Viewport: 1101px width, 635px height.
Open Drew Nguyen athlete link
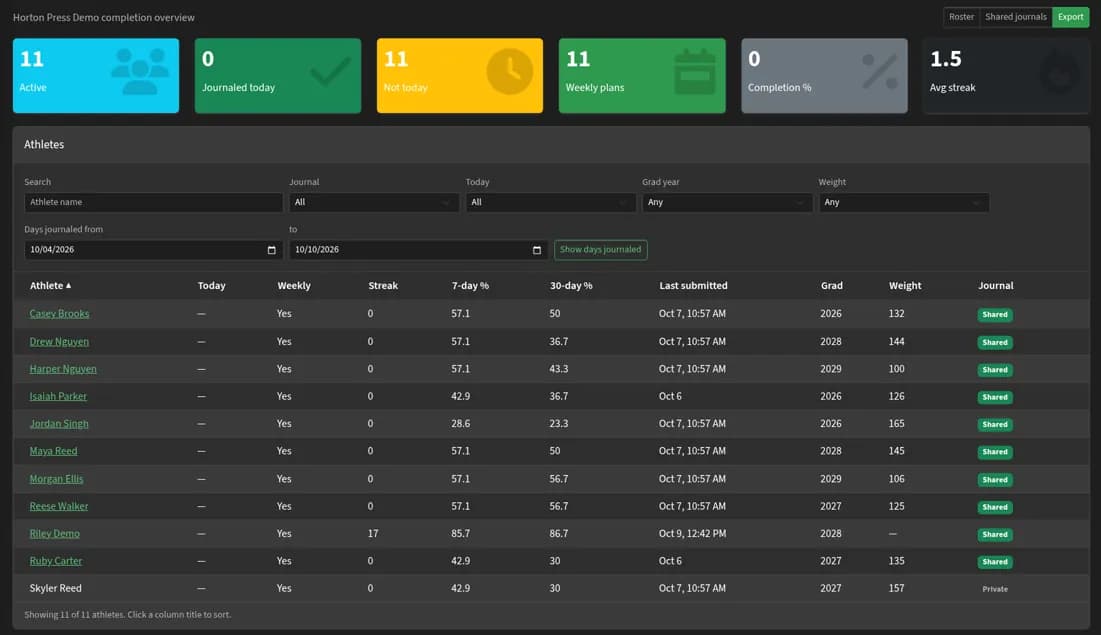click(x=59, y=342)
